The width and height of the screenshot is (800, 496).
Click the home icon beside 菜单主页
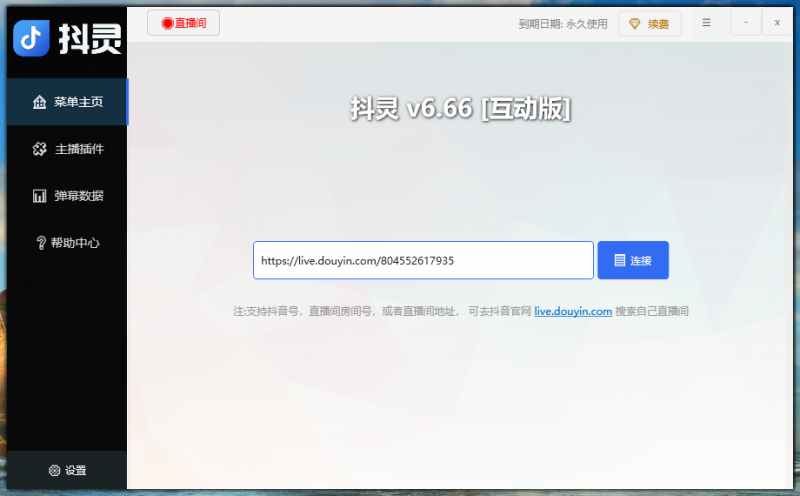pyautogui.click(x=40, y=102)
